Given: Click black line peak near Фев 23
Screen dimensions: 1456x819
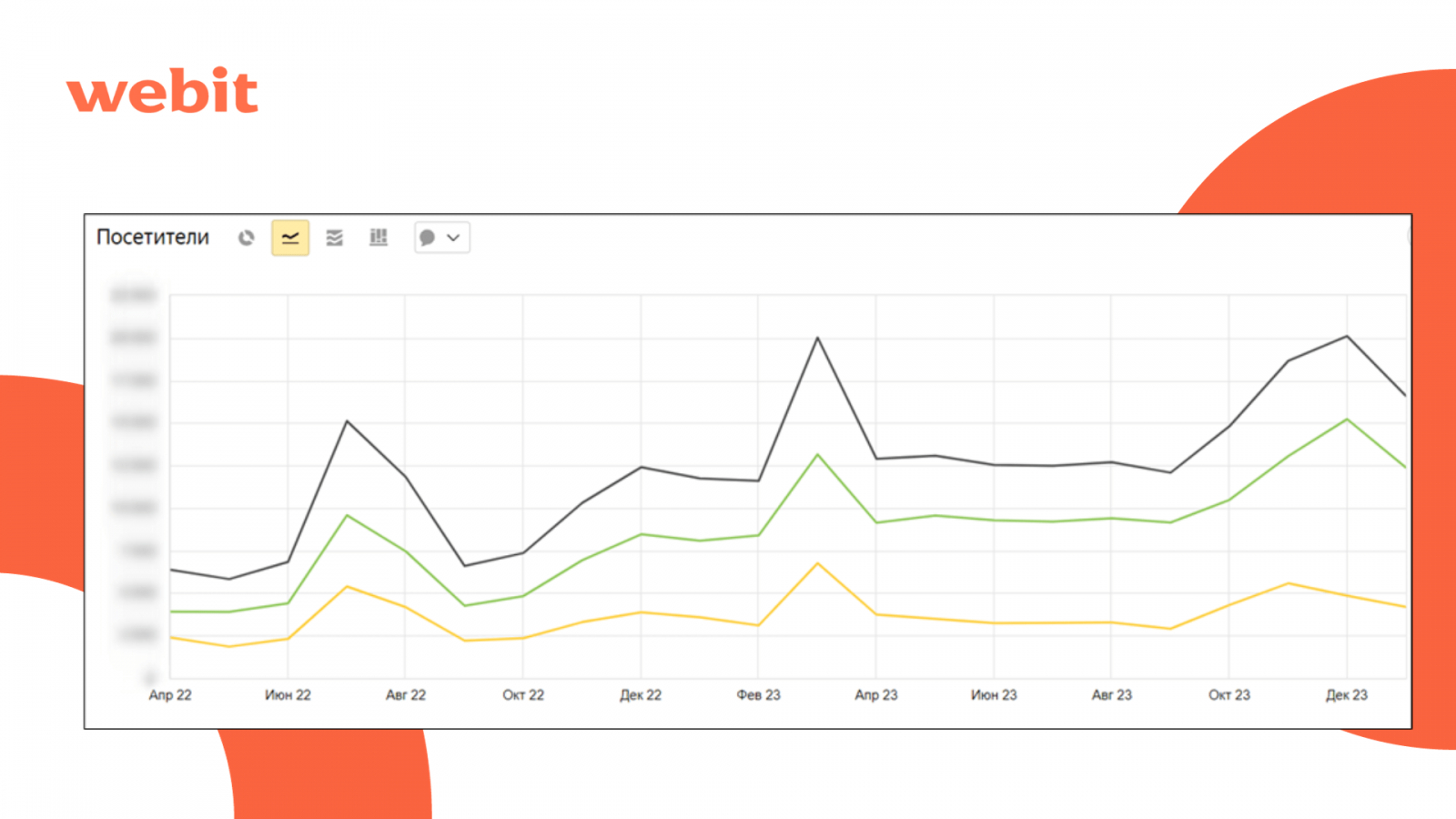Looking at the screenshot, I should coord(817,339).
